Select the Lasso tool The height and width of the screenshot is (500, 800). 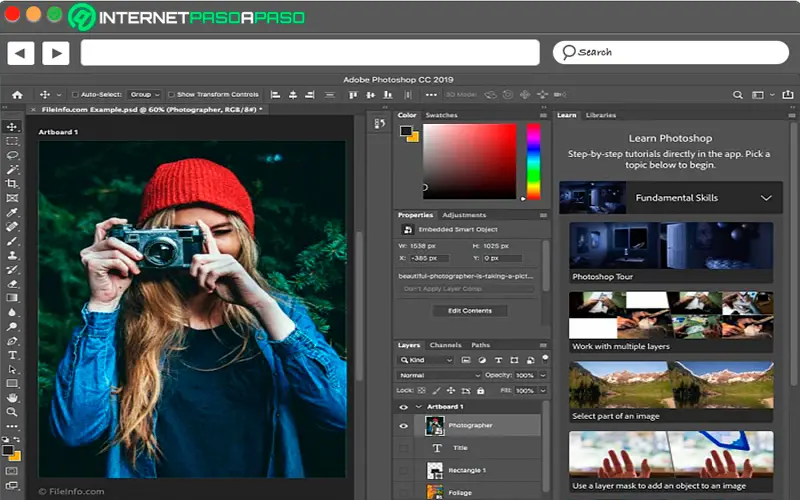tap(12, 156)
